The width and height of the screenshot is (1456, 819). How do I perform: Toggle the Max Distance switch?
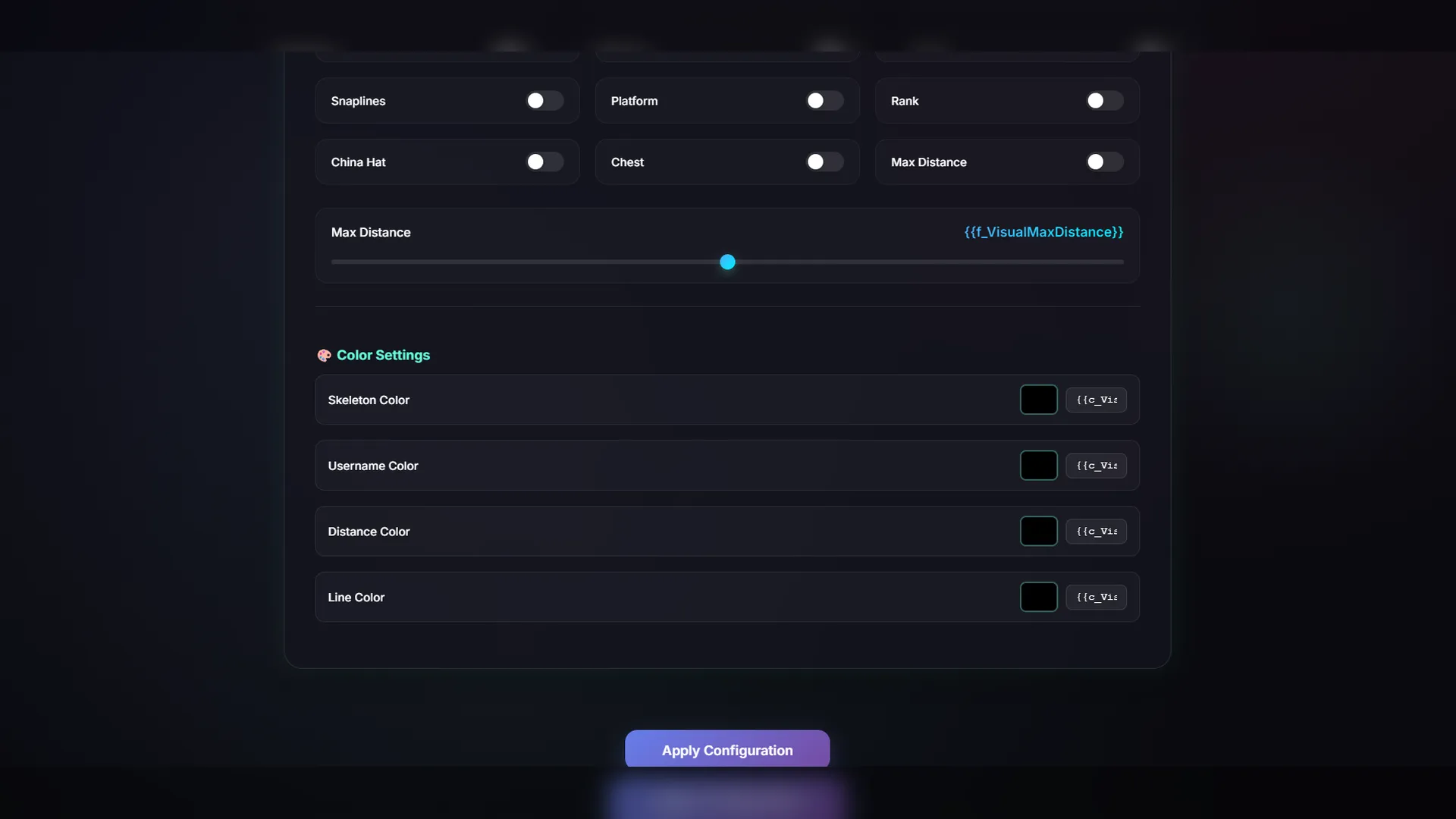1104,162
